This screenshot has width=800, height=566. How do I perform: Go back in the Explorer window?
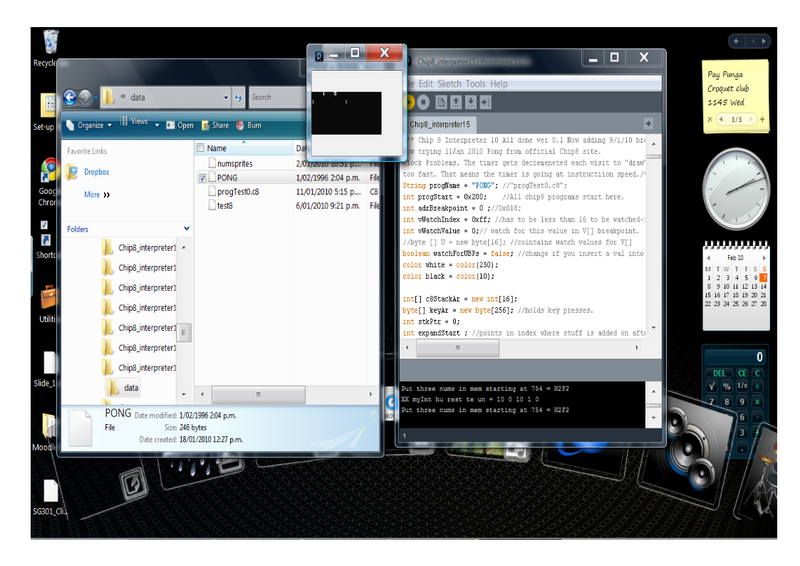click(x=70, y=97)
